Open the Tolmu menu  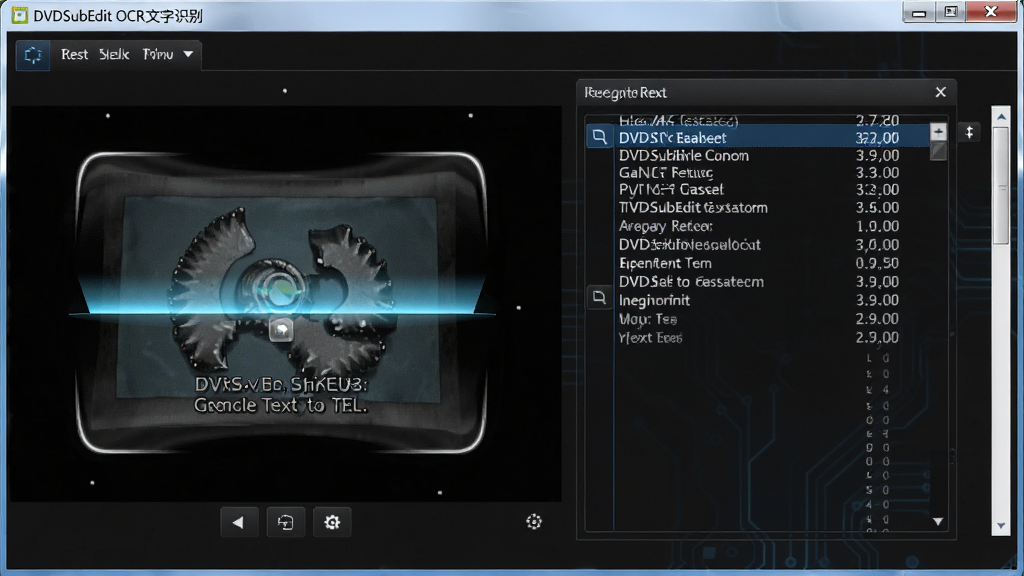click(158, 54)
